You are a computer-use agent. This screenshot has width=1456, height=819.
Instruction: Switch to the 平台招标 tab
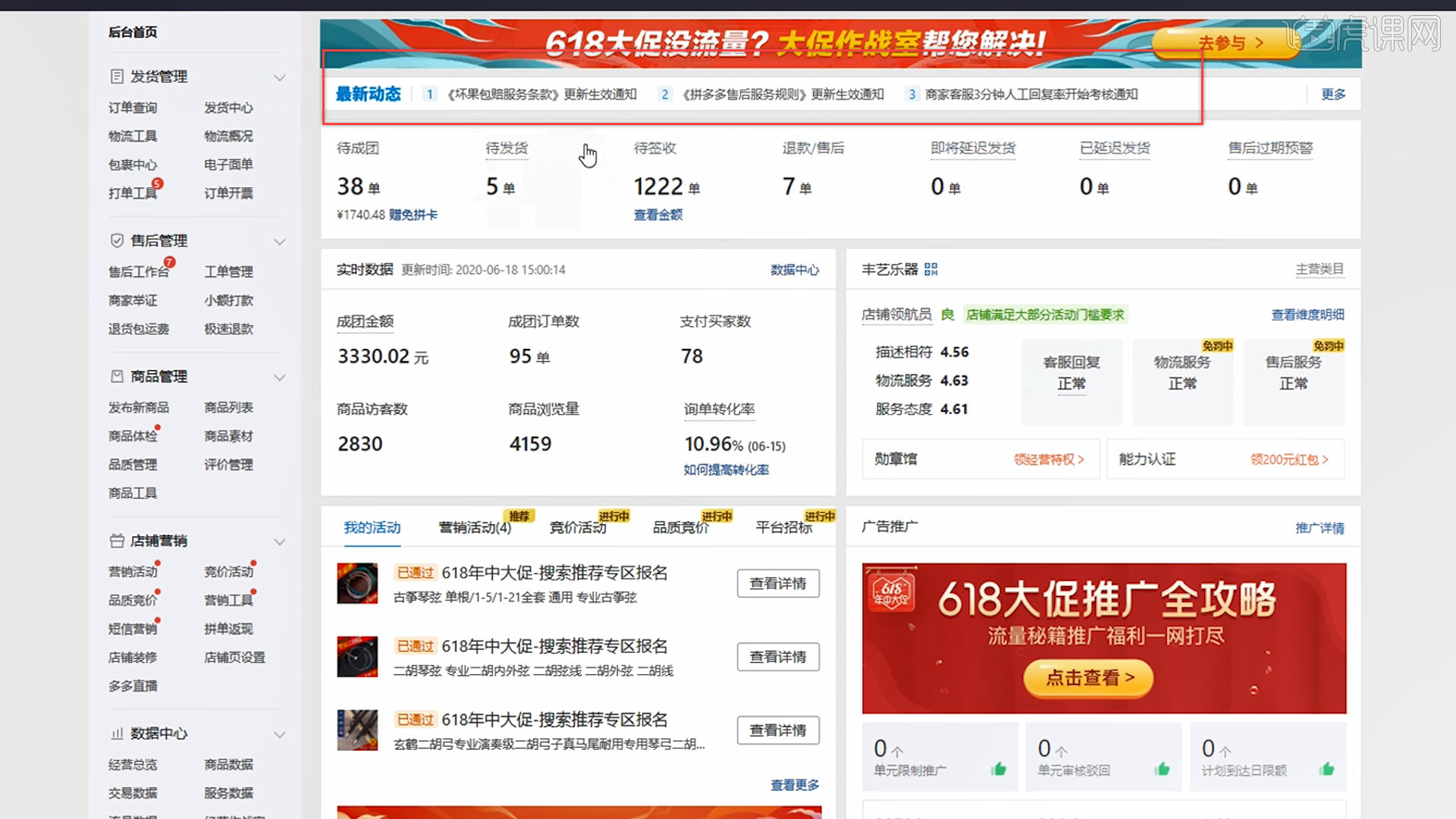(x=784, y=527)
